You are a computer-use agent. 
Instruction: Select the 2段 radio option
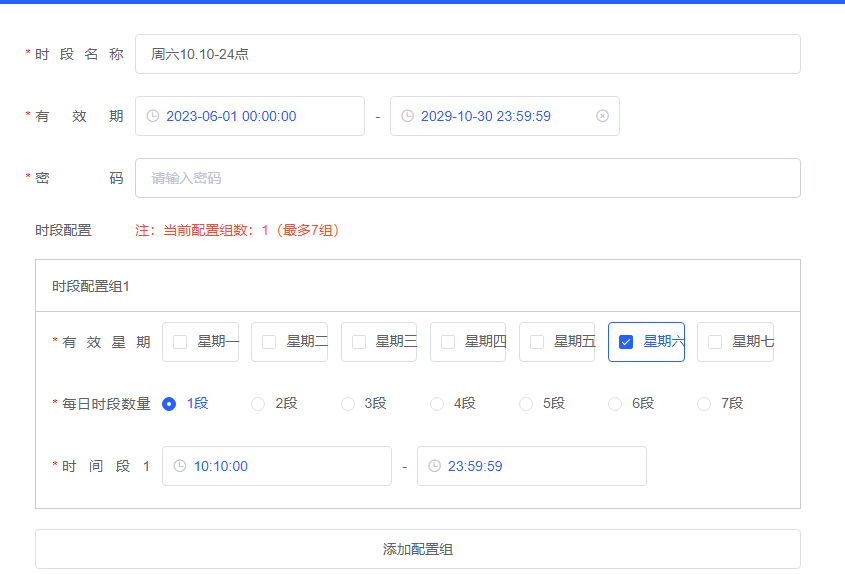[x=258, y=404]
